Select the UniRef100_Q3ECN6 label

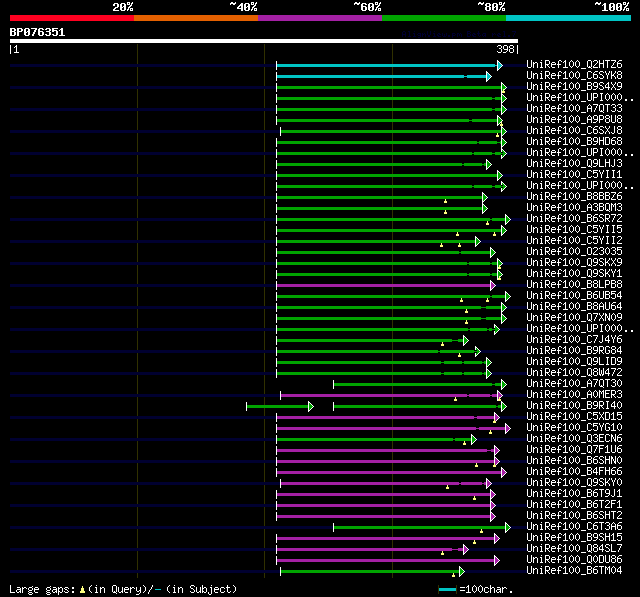tap(574, 439)
